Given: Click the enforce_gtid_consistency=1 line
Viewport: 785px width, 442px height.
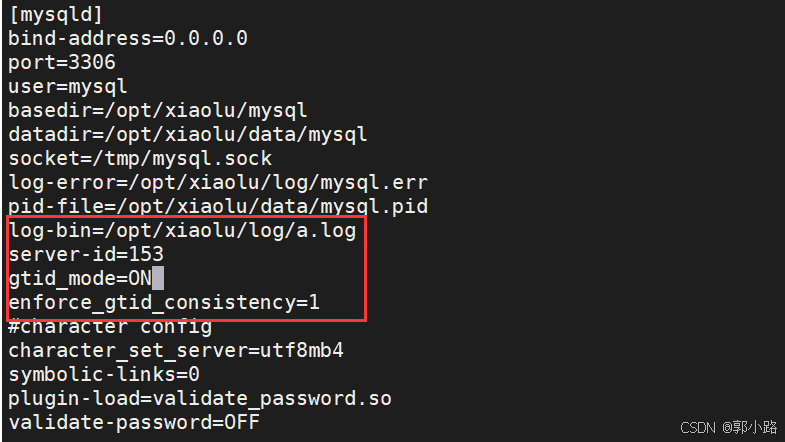Looking at the screenshot, I should (164, 302).
